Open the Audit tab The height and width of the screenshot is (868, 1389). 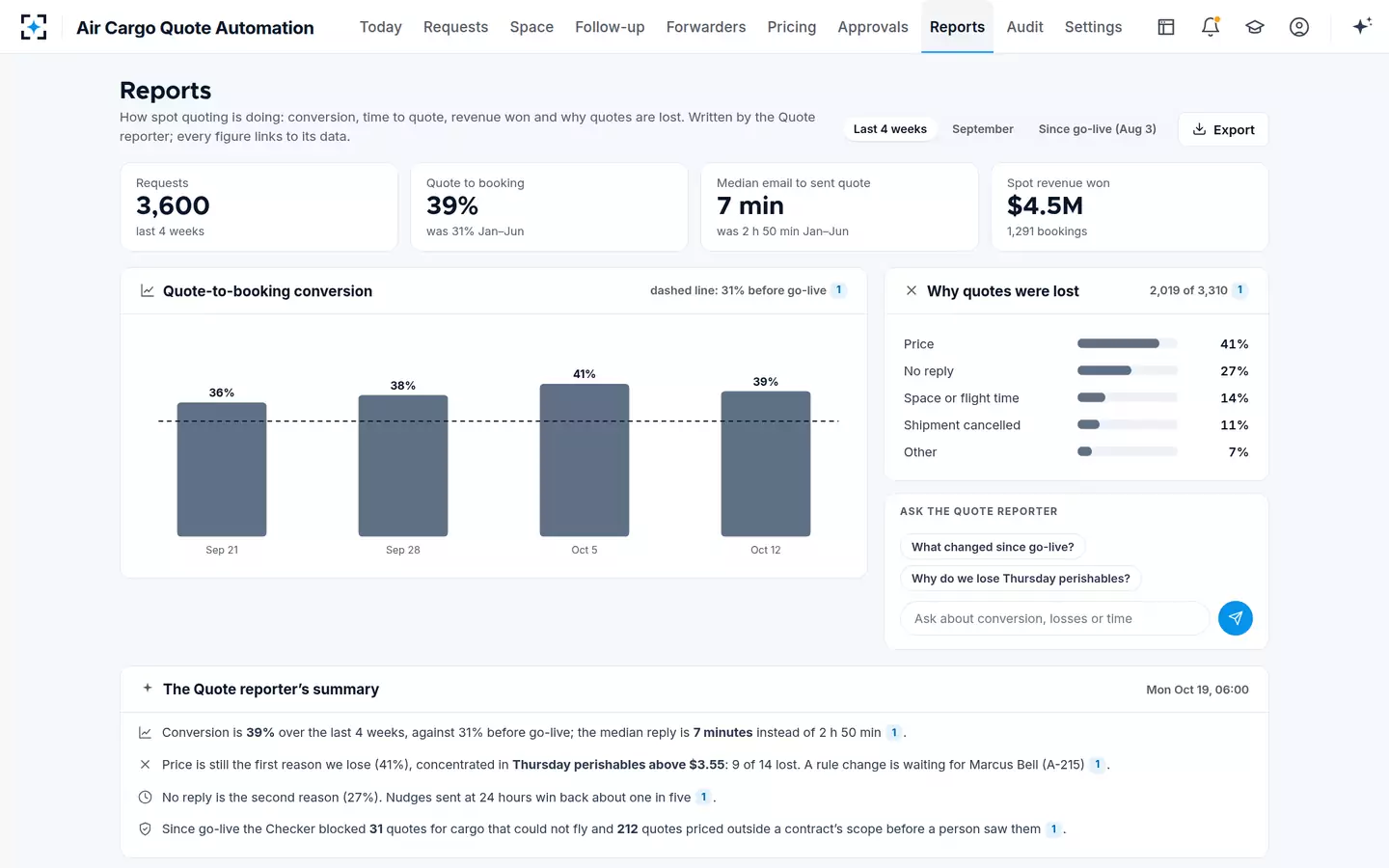(1024, 27)
